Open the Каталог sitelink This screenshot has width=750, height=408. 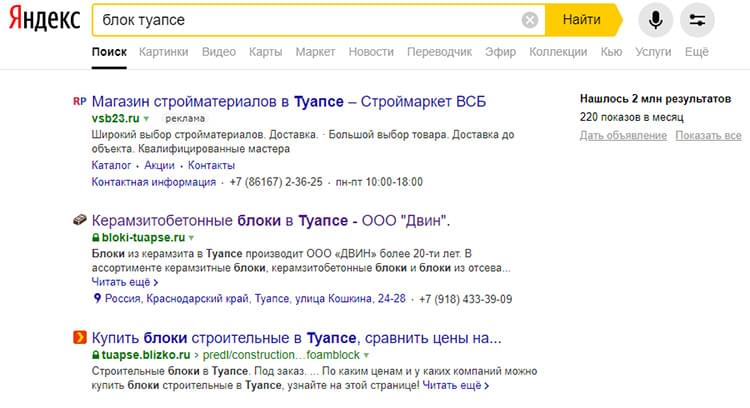[111, 165]
